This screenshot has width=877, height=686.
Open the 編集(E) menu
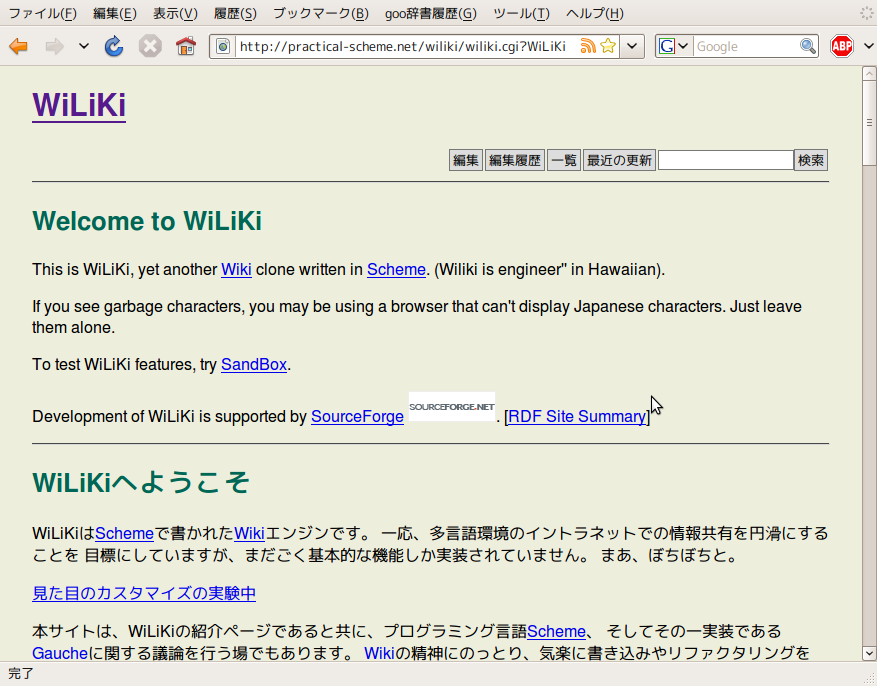coord(115,13)
